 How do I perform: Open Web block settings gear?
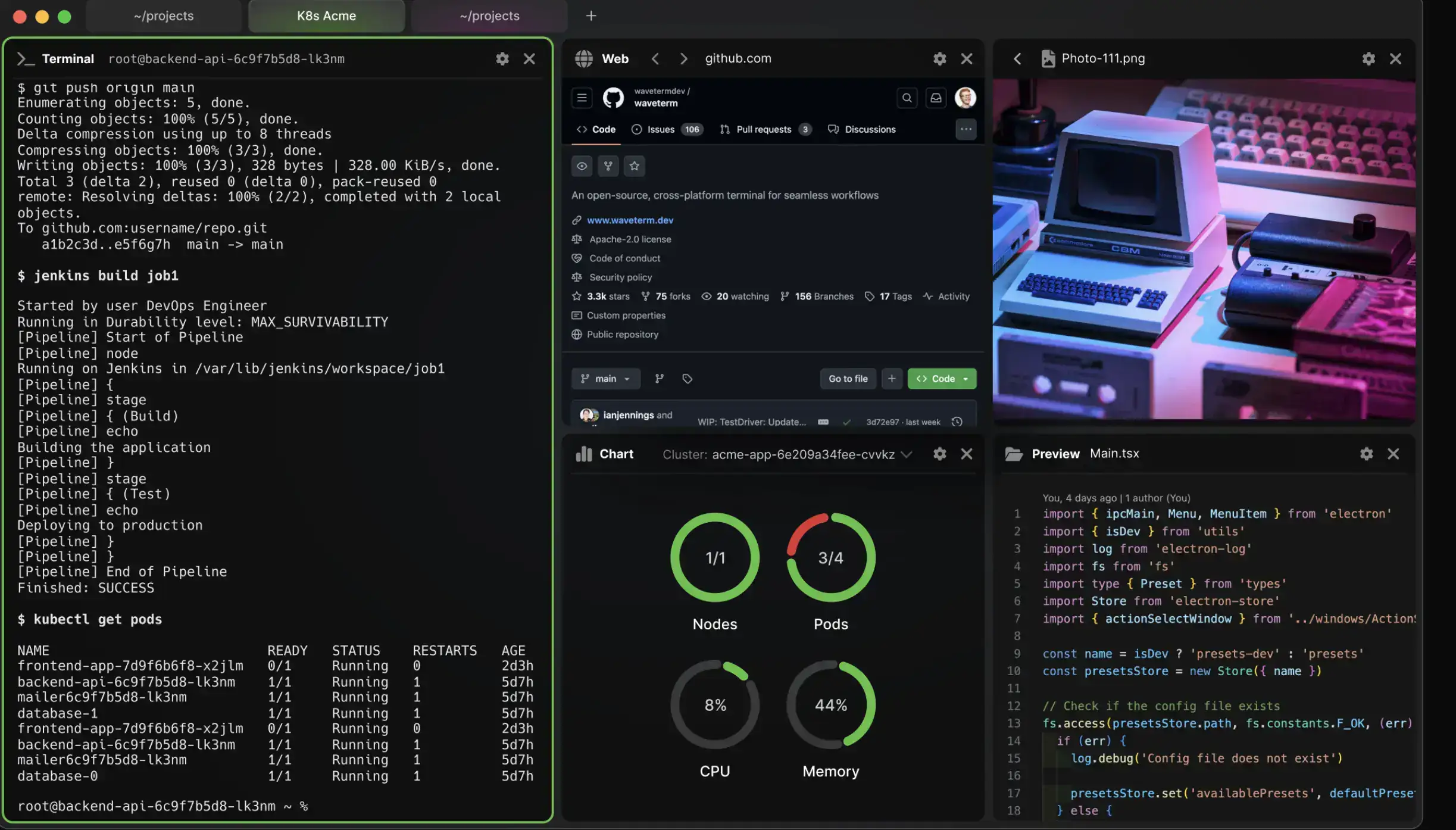[x=939, y=58]
